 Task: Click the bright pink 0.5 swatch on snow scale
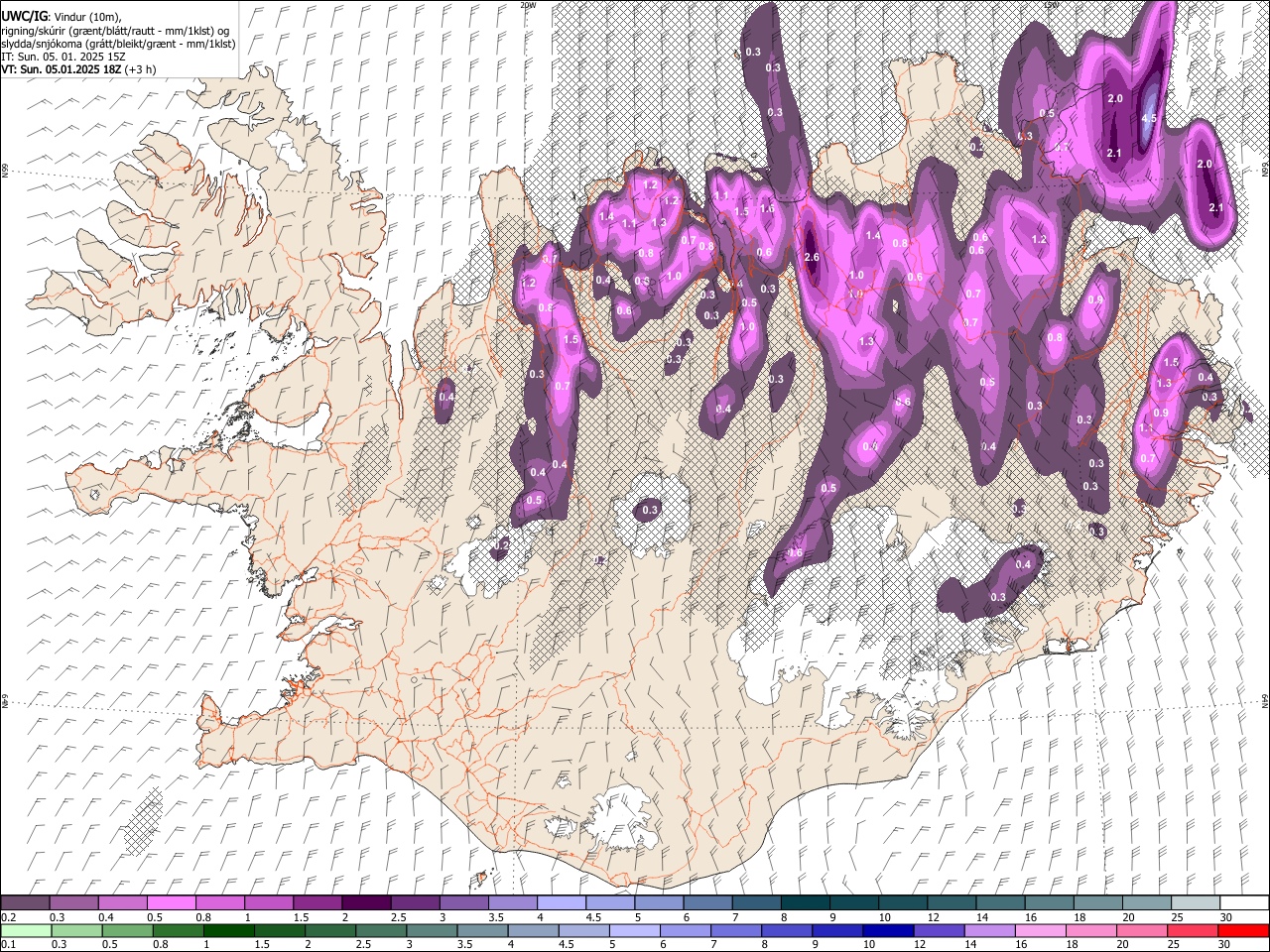pyautogui.click(x=171, y=903)
